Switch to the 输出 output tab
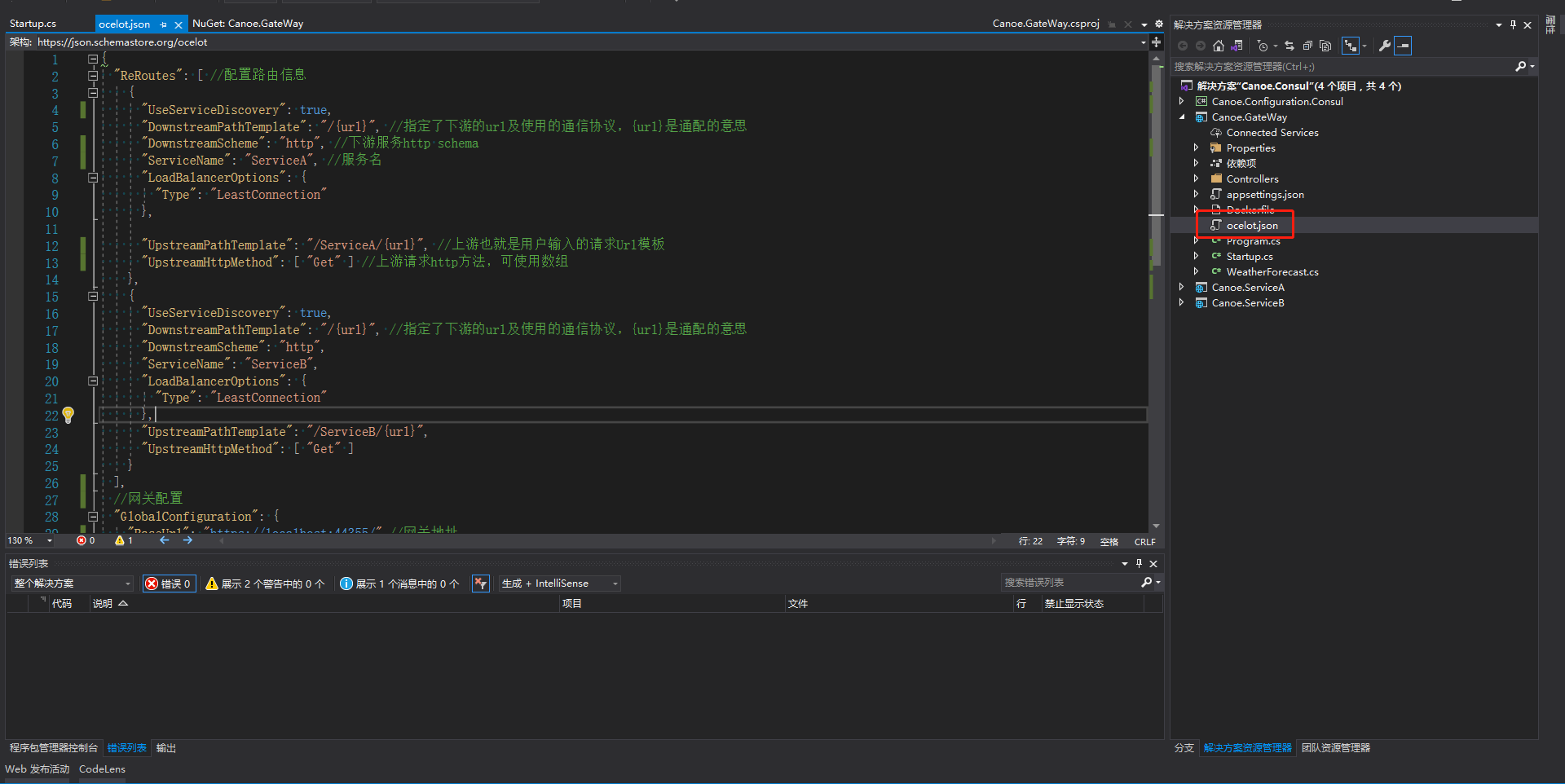 click(x=166, y=747)
